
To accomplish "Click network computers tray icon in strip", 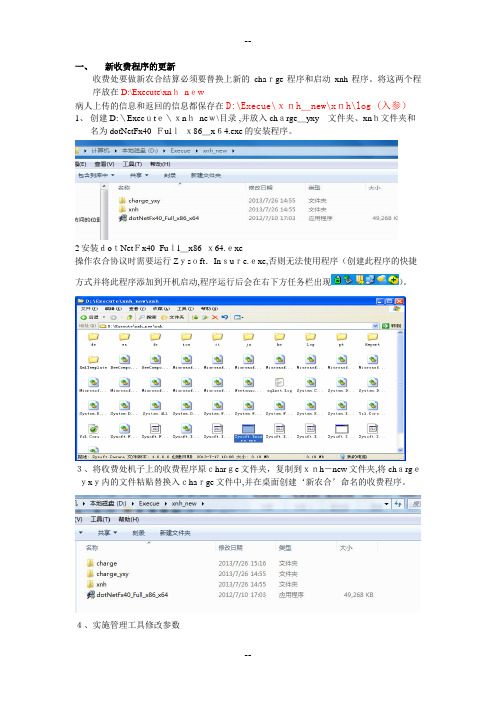I will tap(370, 280).
